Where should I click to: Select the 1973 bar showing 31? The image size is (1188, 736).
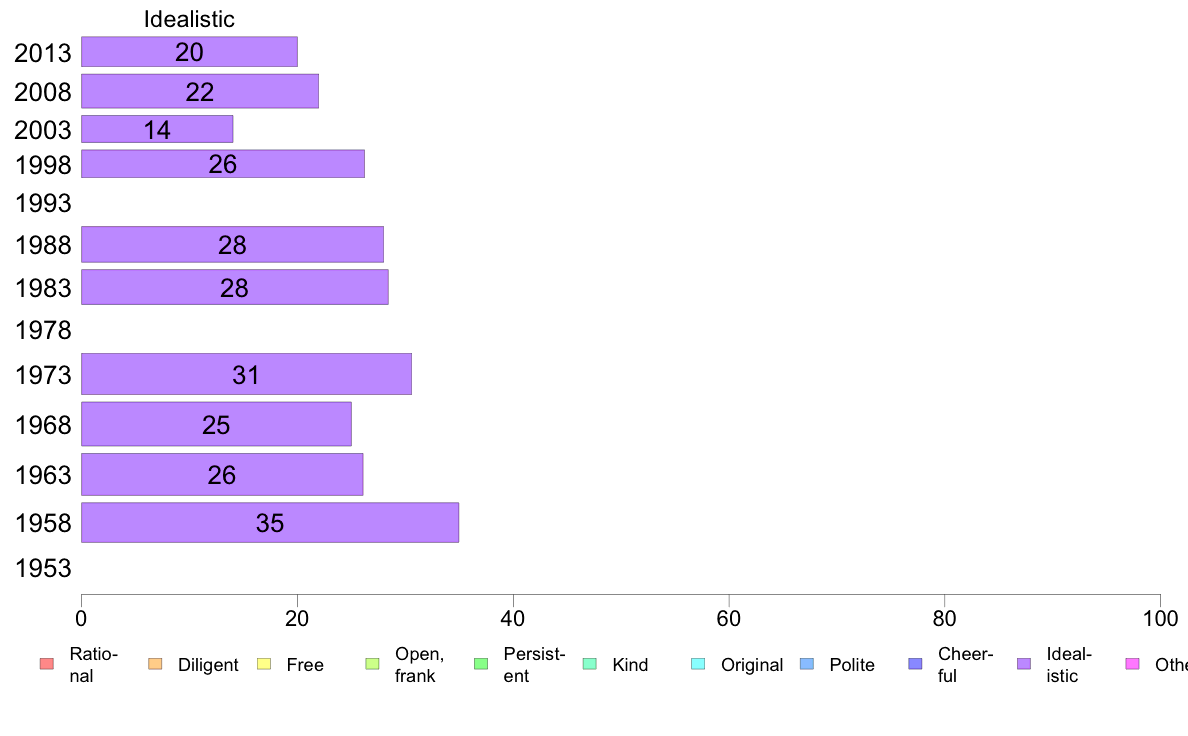[246, 374]
